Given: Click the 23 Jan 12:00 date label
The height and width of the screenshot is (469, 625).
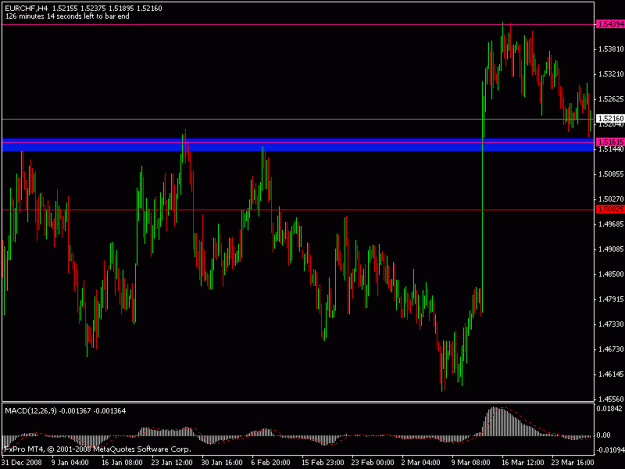Looking at the screenshot, I should (172, 462).
